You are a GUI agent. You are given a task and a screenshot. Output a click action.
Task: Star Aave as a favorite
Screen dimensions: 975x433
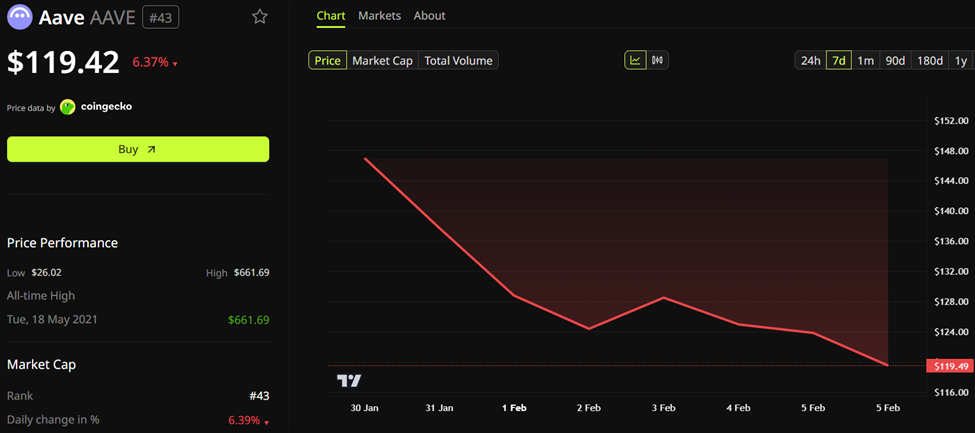point(260,17)
